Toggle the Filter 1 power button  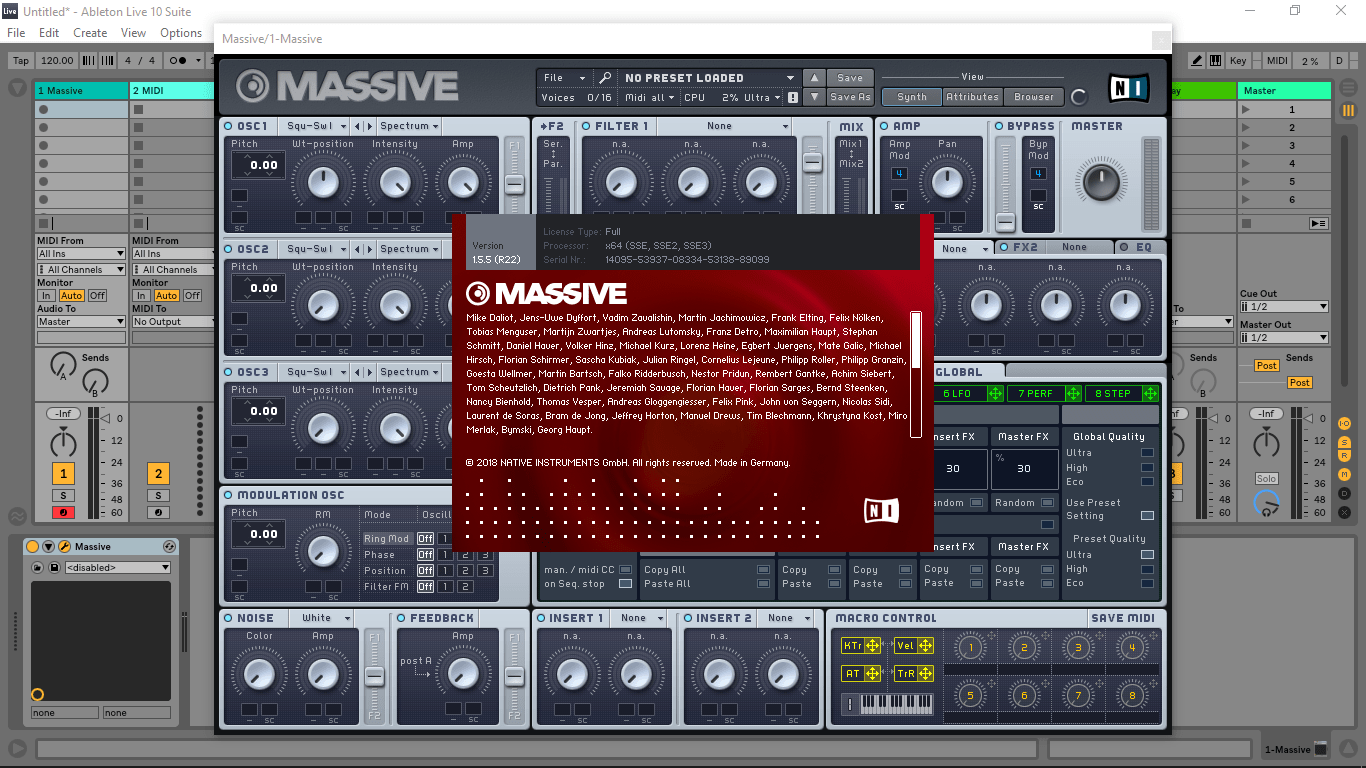587,127
